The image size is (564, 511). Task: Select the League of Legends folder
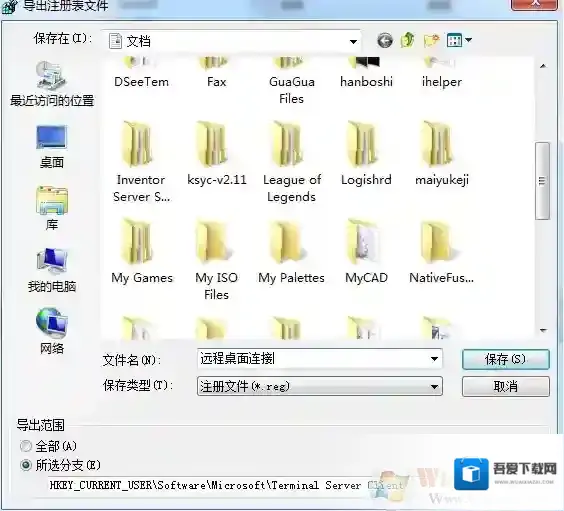[x=292, y=162]
